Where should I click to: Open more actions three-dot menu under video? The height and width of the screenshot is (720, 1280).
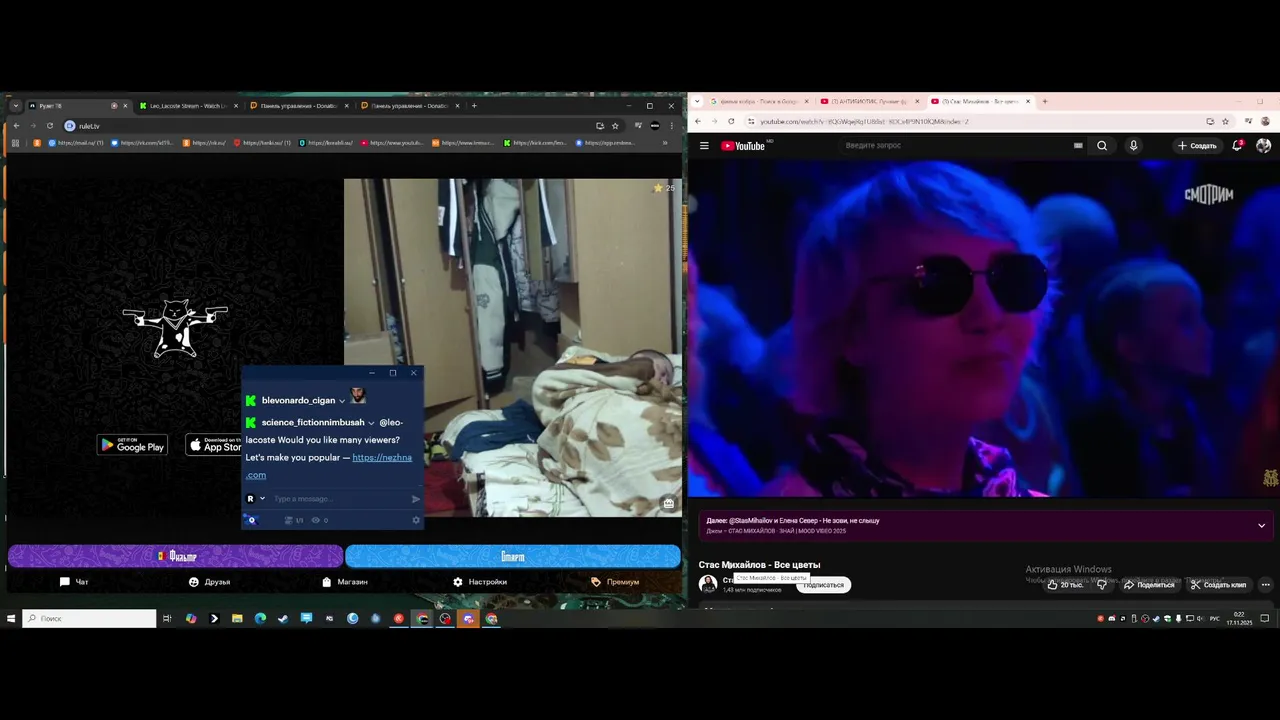coord(1265,584)
